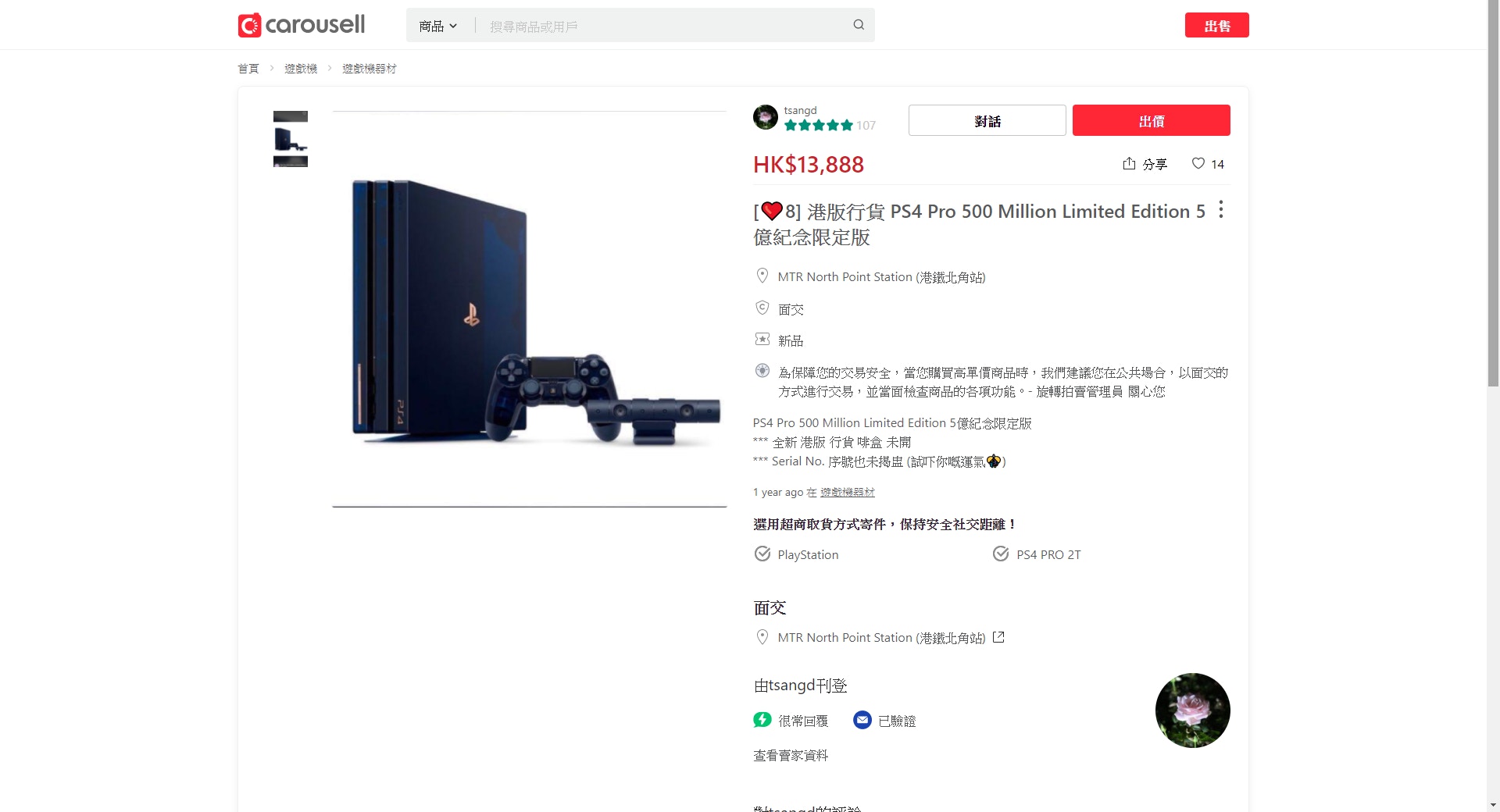This screenshot has width=1500, height=812.
Task: Open 遊戲機 breadcrumb category
Action: pyautogui.click(x=301, y=69)
